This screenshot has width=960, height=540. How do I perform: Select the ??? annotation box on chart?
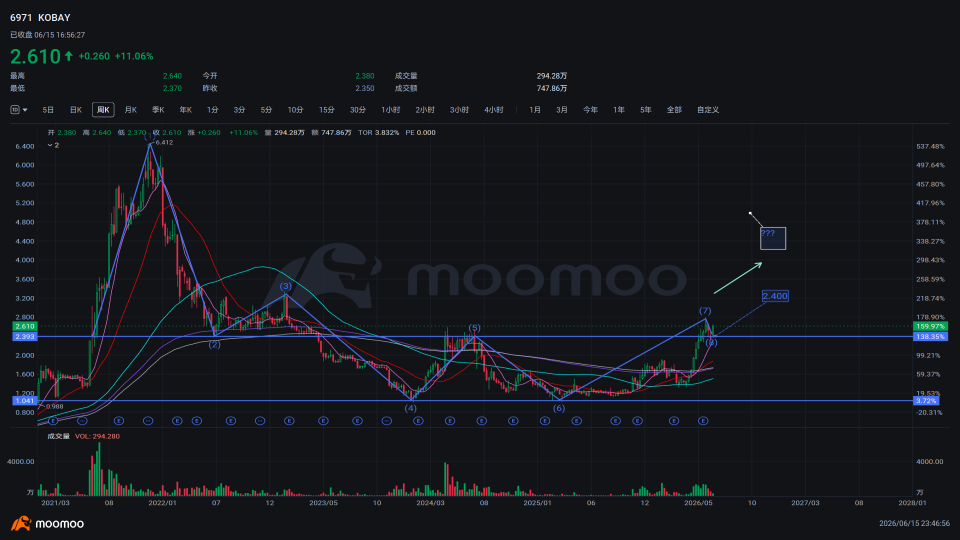click(773, 238)
